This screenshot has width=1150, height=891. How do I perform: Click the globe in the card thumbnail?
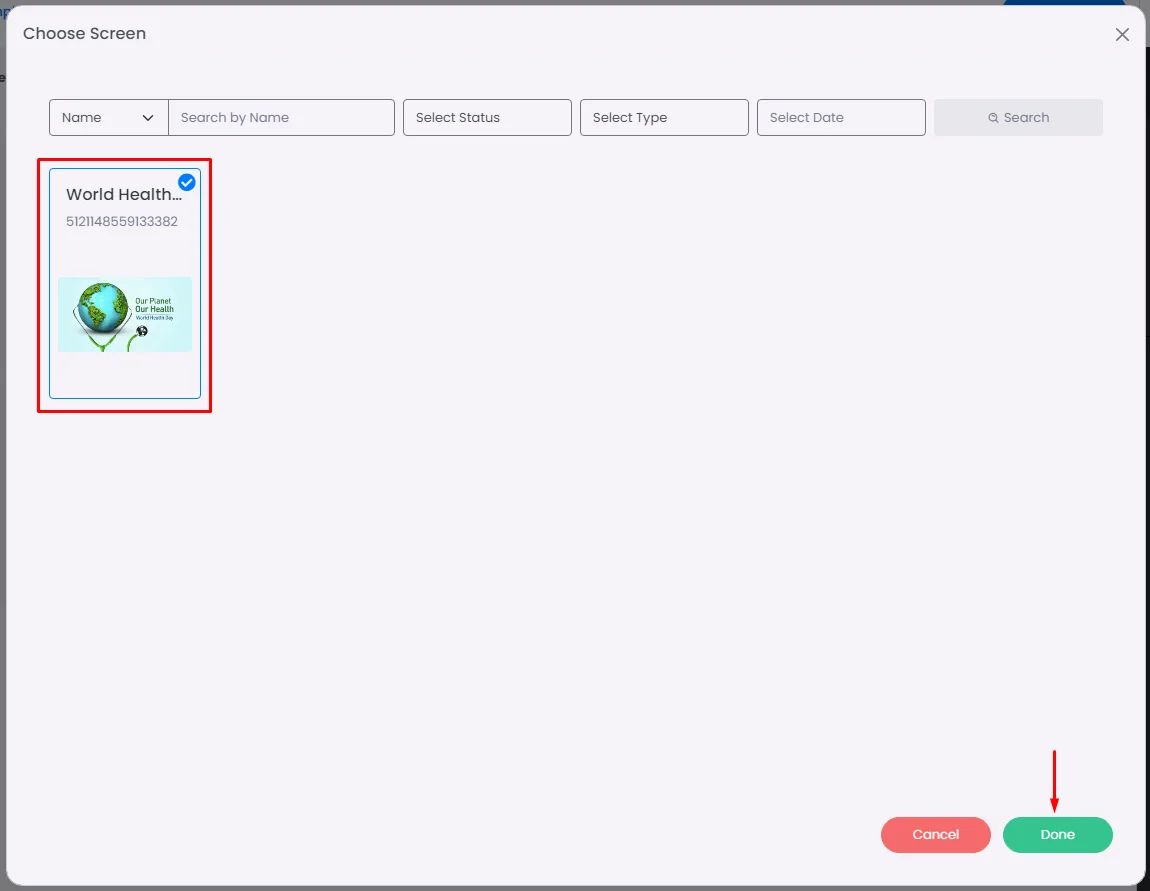pyautogui.click(x=101, y=309)
